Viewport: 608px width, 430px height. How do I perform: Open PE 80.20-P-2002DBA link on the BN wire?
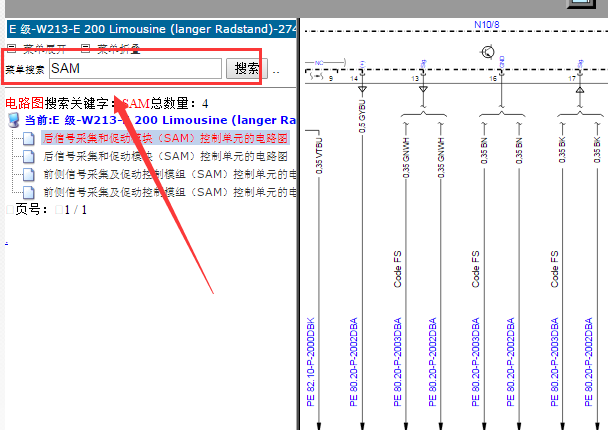click(510, 362)
